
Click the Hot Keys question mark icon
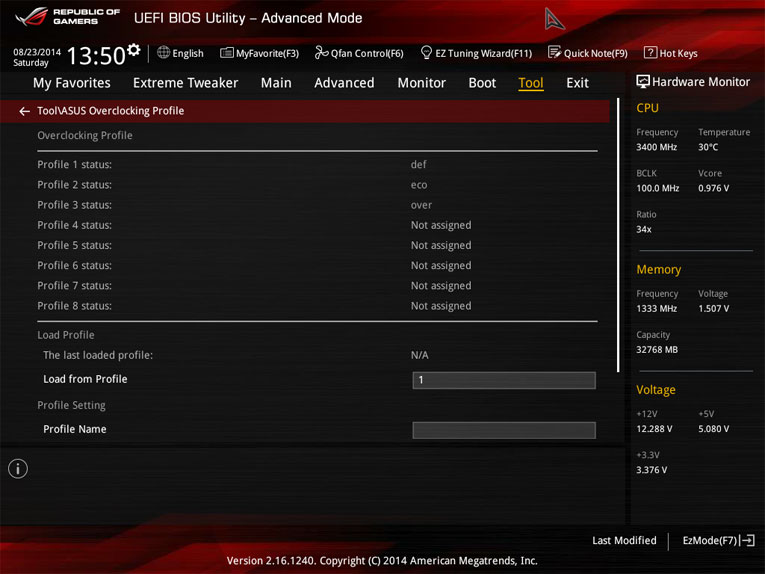pos(650,52)
